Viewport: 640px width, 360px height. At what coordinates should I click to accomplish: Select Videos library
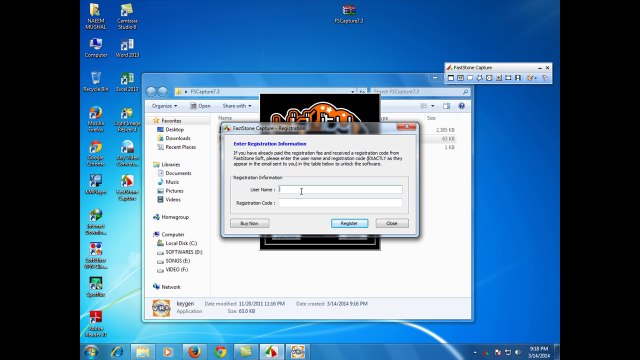173,200
